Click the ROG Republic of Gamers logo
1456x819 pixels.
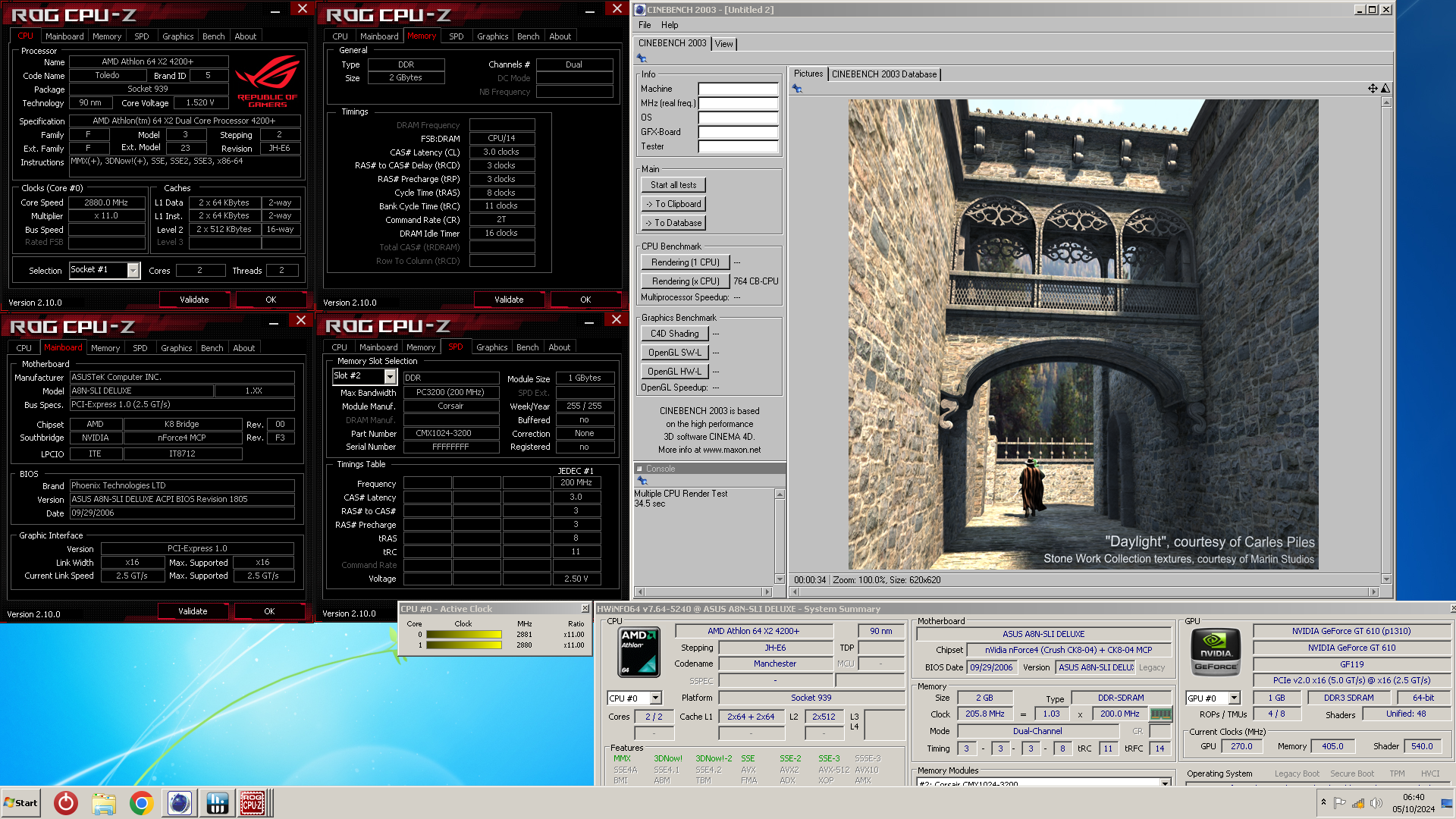click(267, 81)
